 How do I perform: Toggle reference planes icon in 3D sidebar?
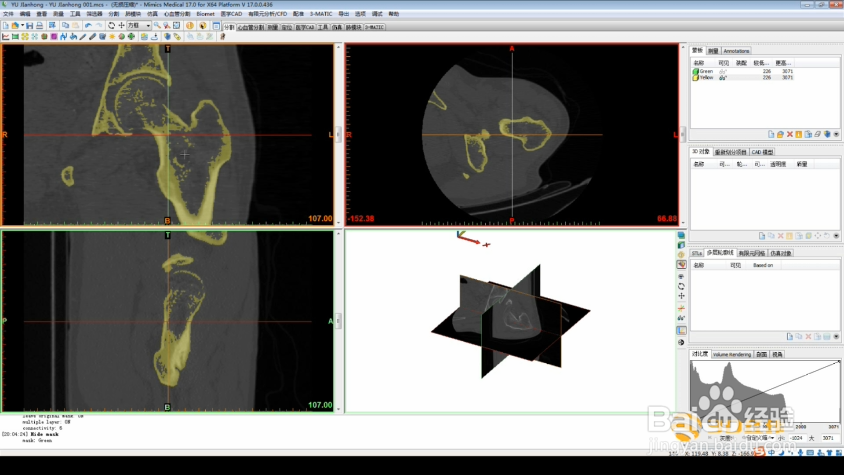pyautogui.click(x=681, y=331)
